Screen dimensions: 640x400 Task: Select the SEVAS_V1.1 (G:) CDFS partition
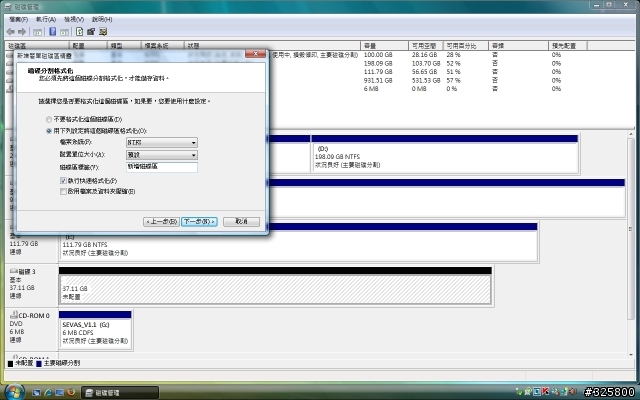pos(95,330)
